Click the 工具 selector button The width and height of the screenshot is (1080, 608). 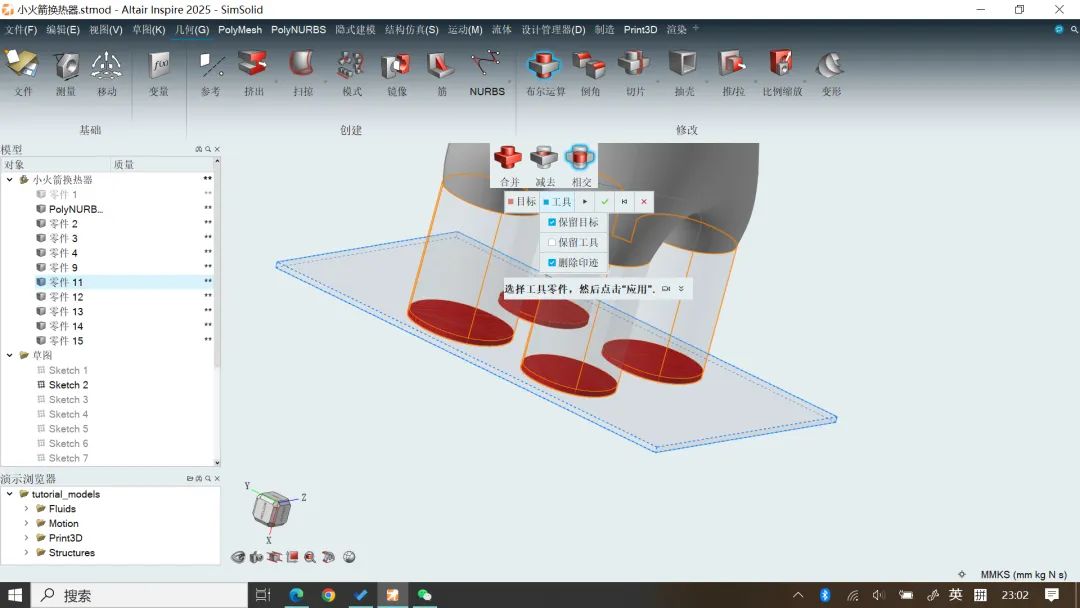tap(557, 202)
